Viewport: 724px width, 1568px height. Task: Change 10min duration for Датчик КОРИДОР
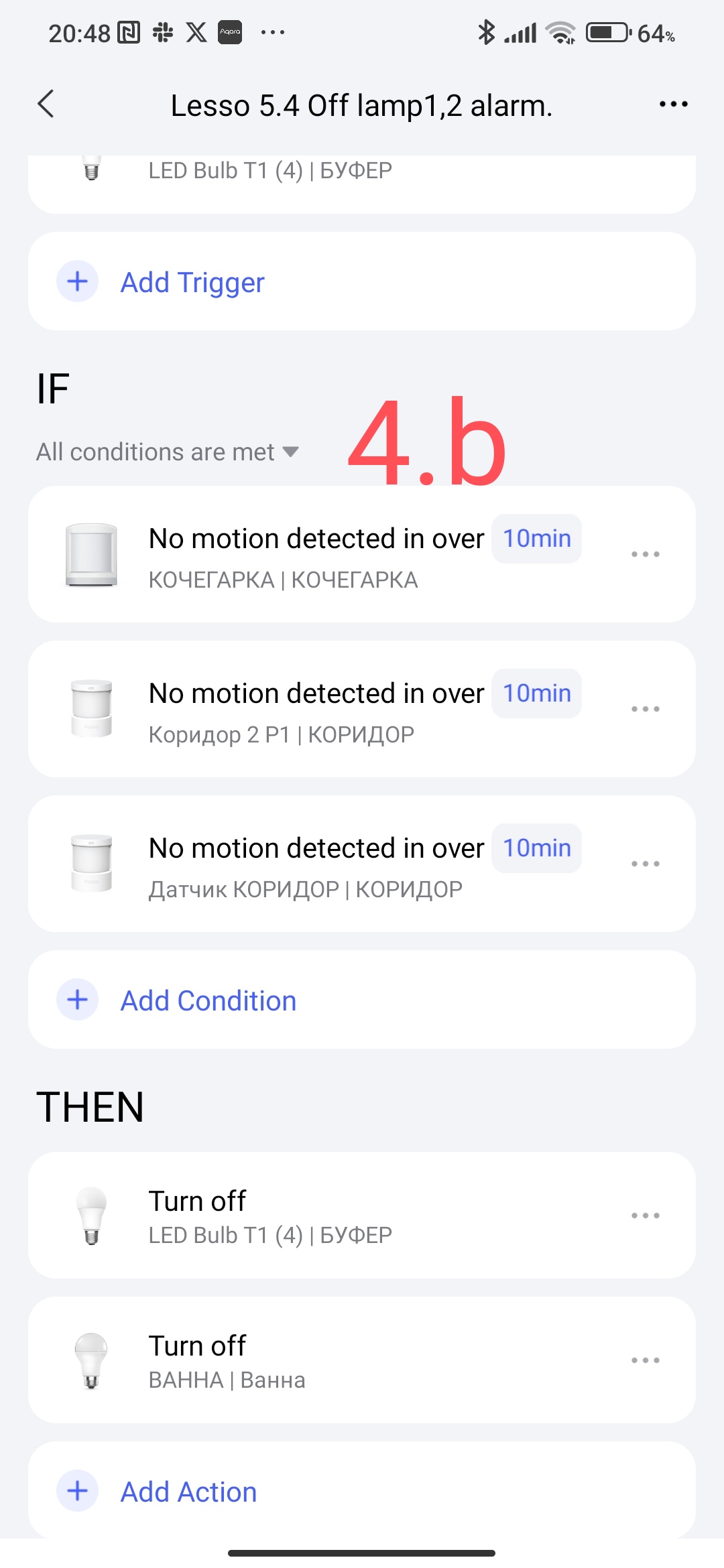[x=536, y=848]
